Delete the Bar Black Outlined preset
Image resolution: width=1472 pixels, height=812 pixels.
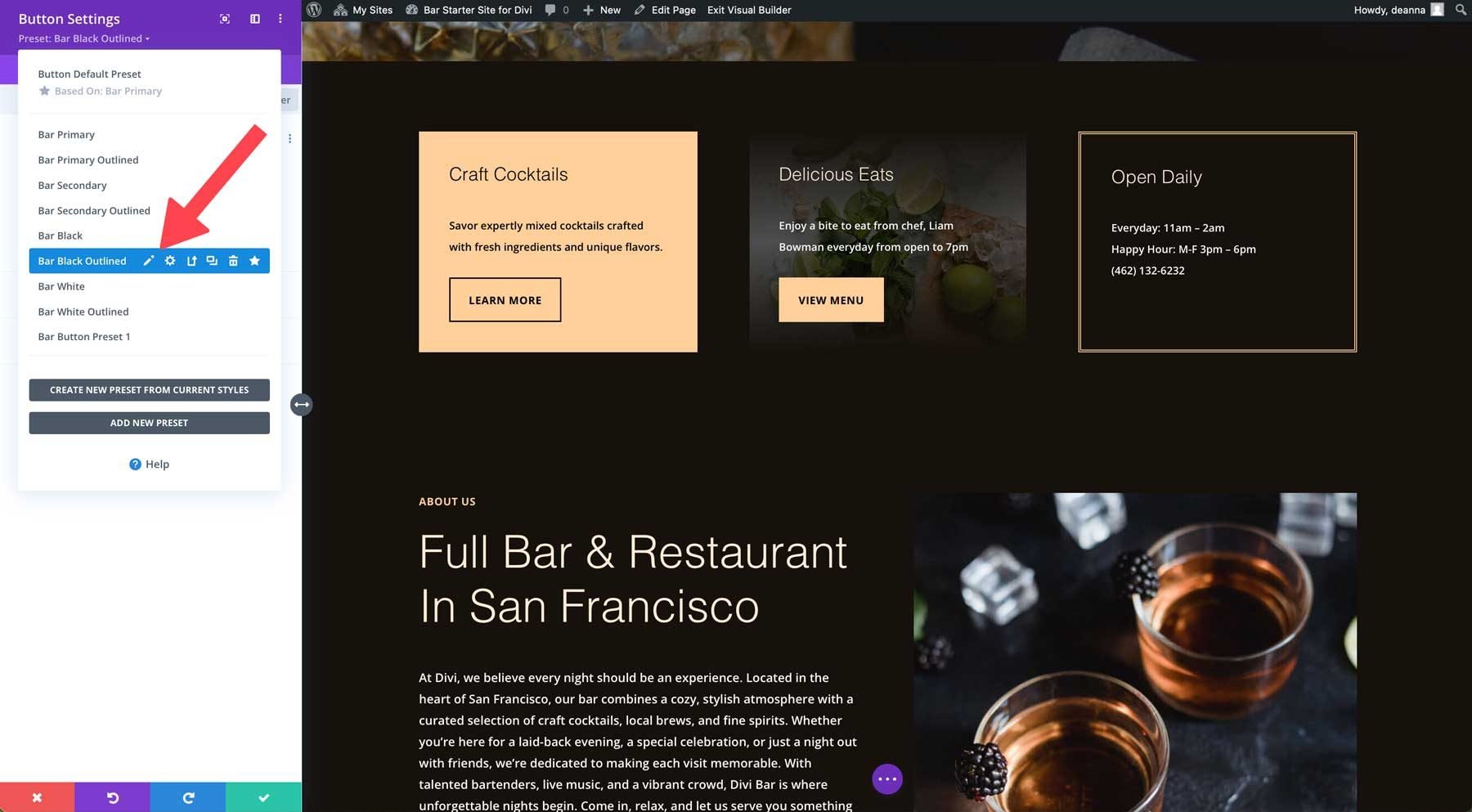pos(233,261)
